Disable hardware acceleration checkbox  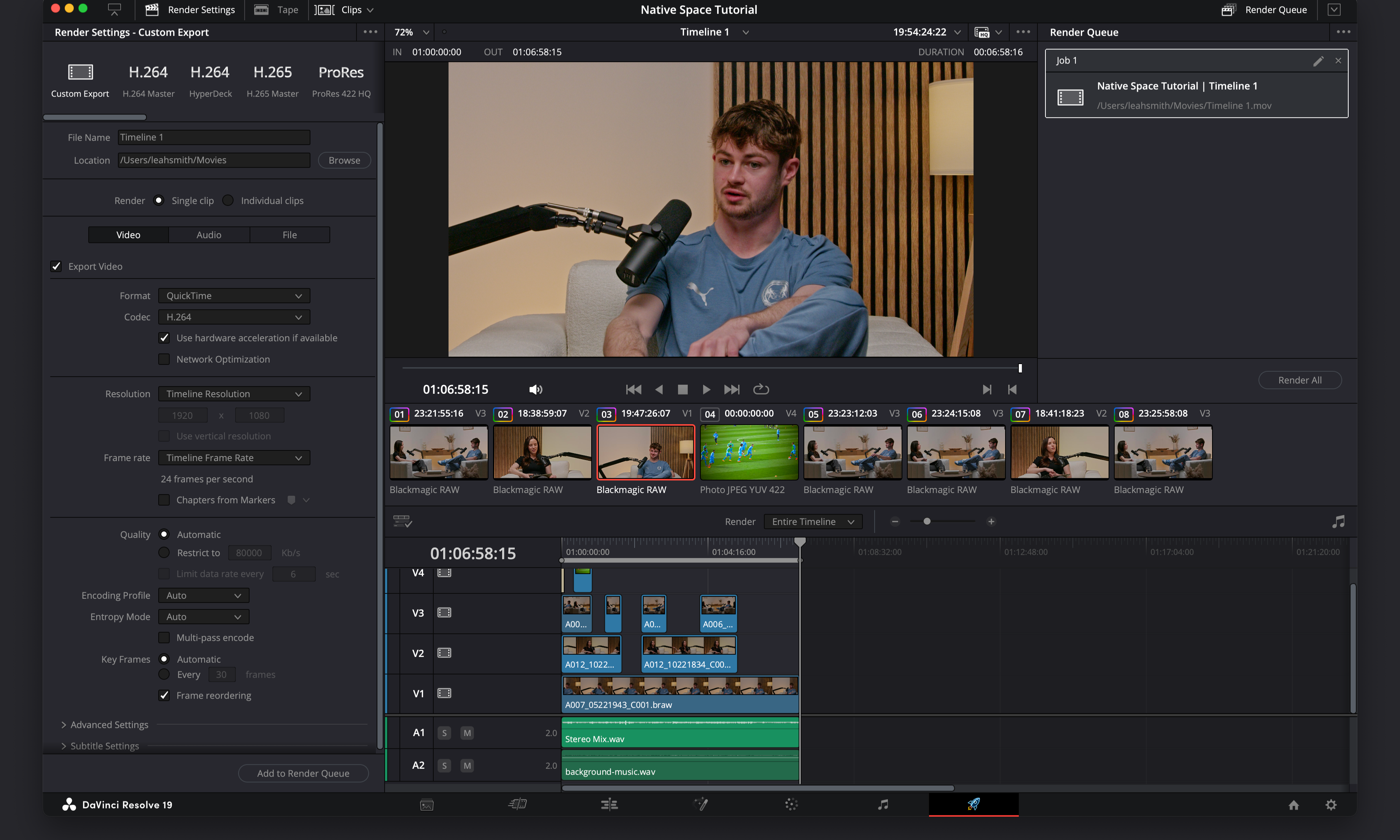click(164, 338)
